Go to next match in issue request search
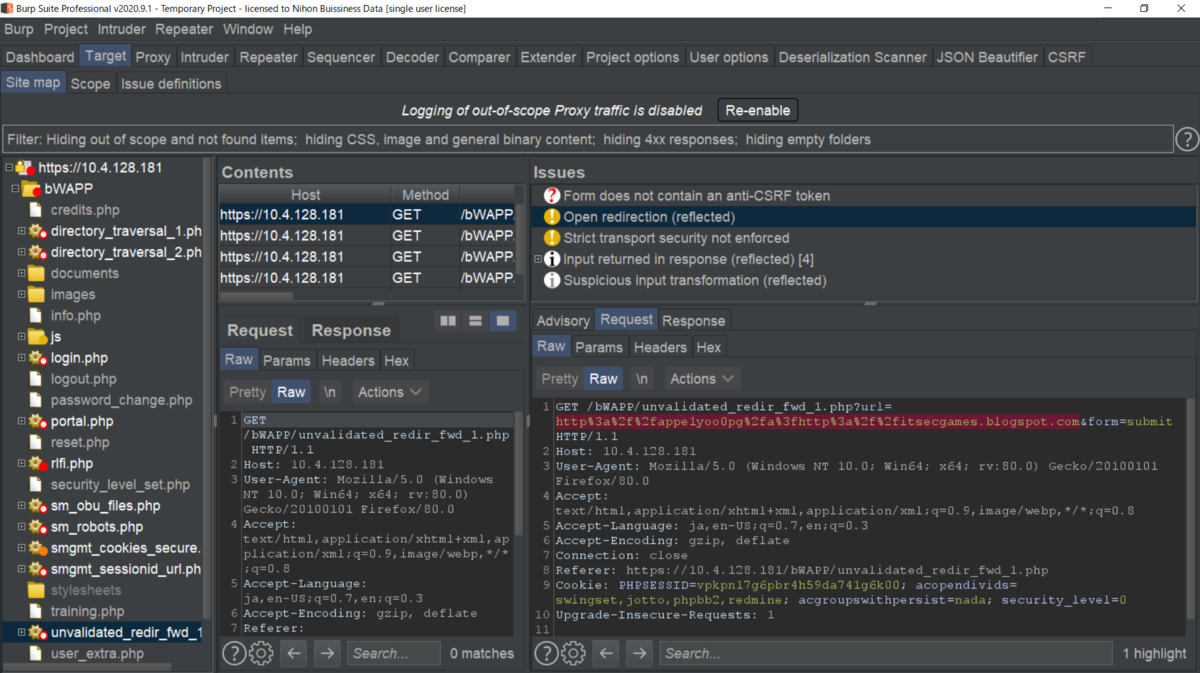 [639, 653]
